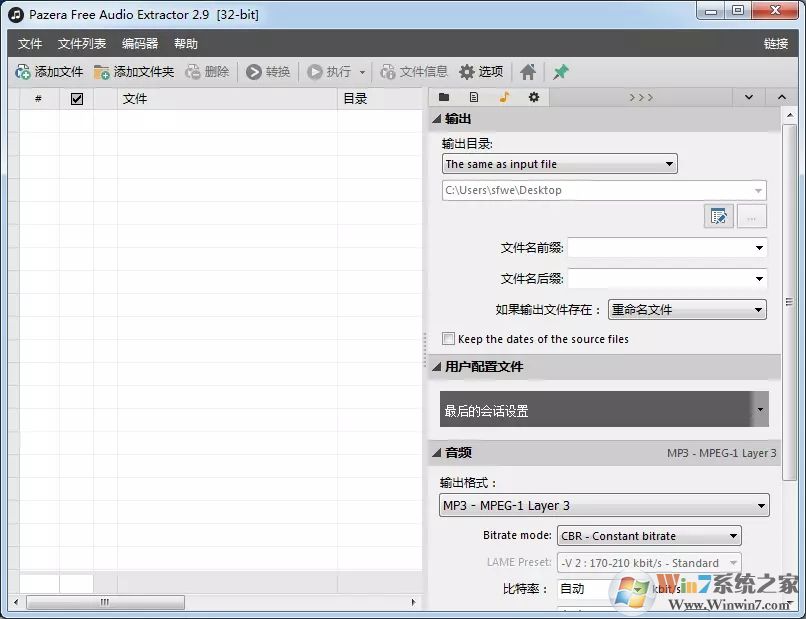Screen dimensions: 806x619
Task: Select the music note panel tab icon
Action: [503, 97]
